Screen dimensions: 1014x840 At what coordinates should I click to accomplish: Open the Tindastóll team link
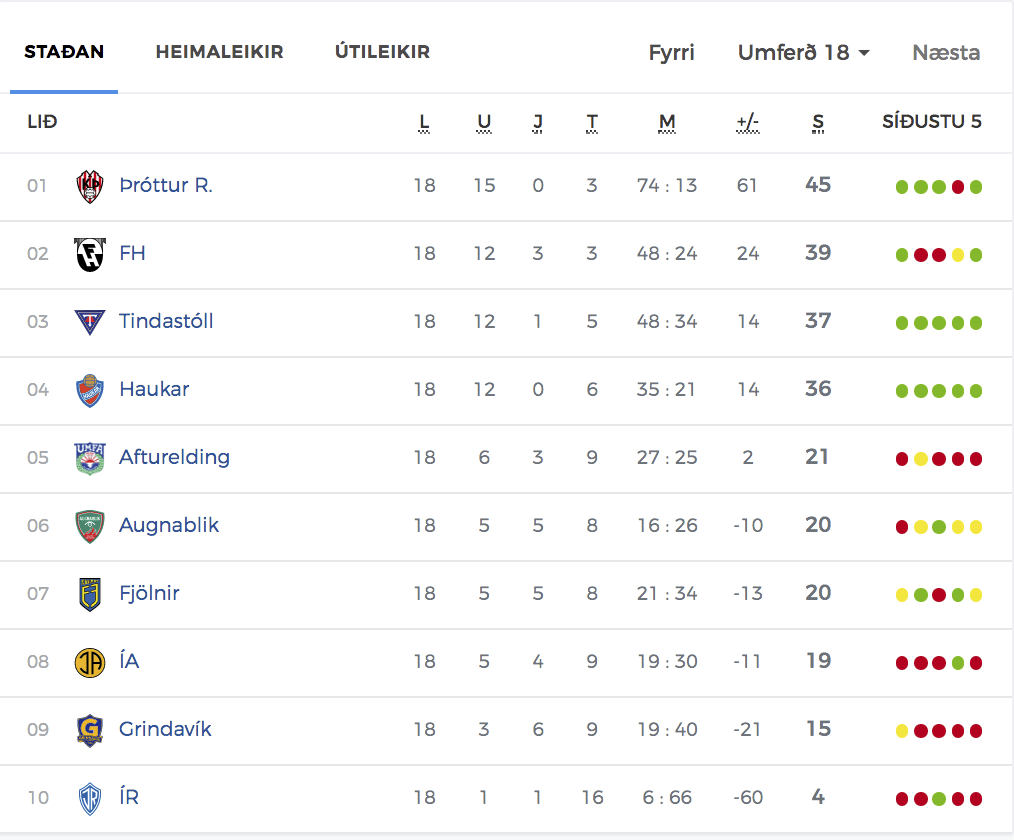166,321
